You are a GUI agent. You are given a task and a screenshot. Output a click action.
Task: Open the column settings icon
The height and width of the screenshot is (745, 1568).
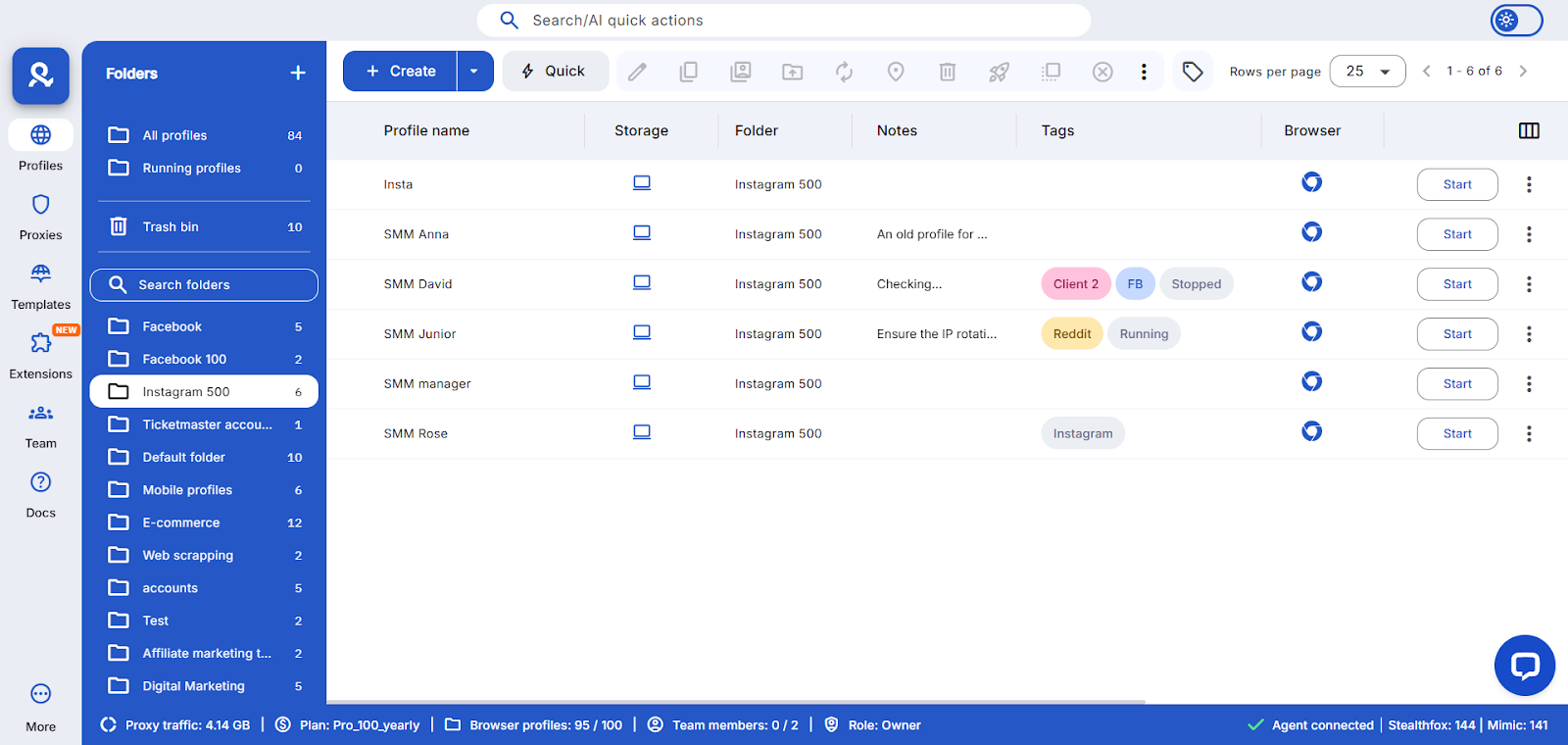pyautogui.click(x=1529, y=130)
